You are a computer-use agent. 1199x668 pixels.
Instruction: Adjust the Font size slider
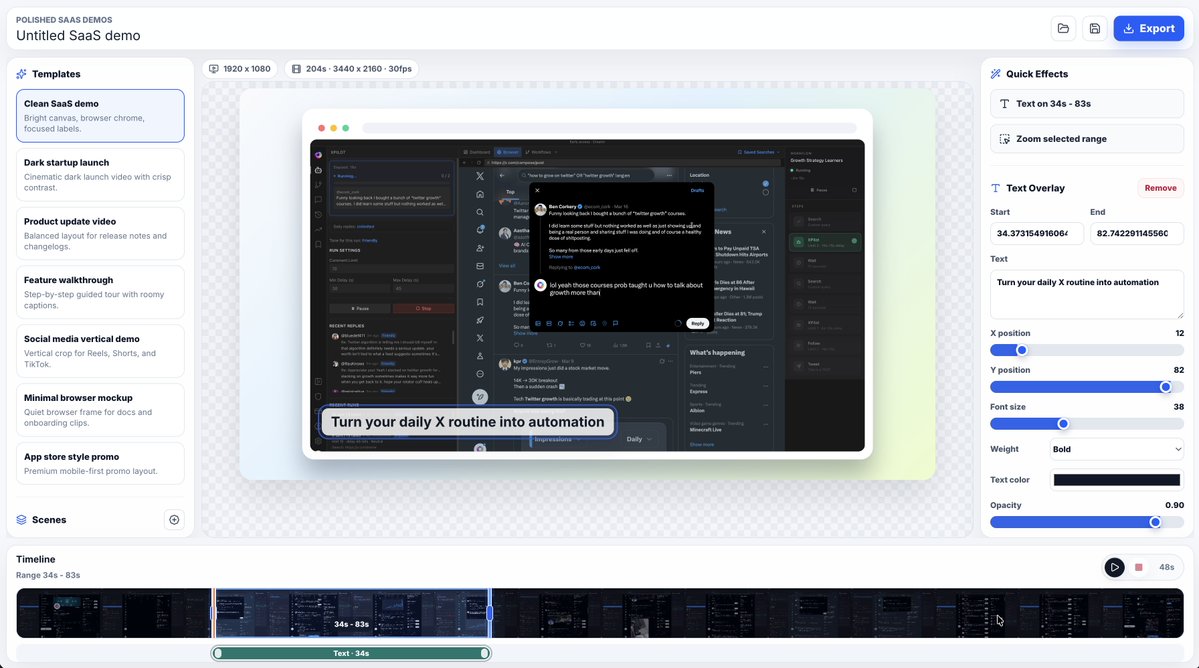(x=1087, y=423)
